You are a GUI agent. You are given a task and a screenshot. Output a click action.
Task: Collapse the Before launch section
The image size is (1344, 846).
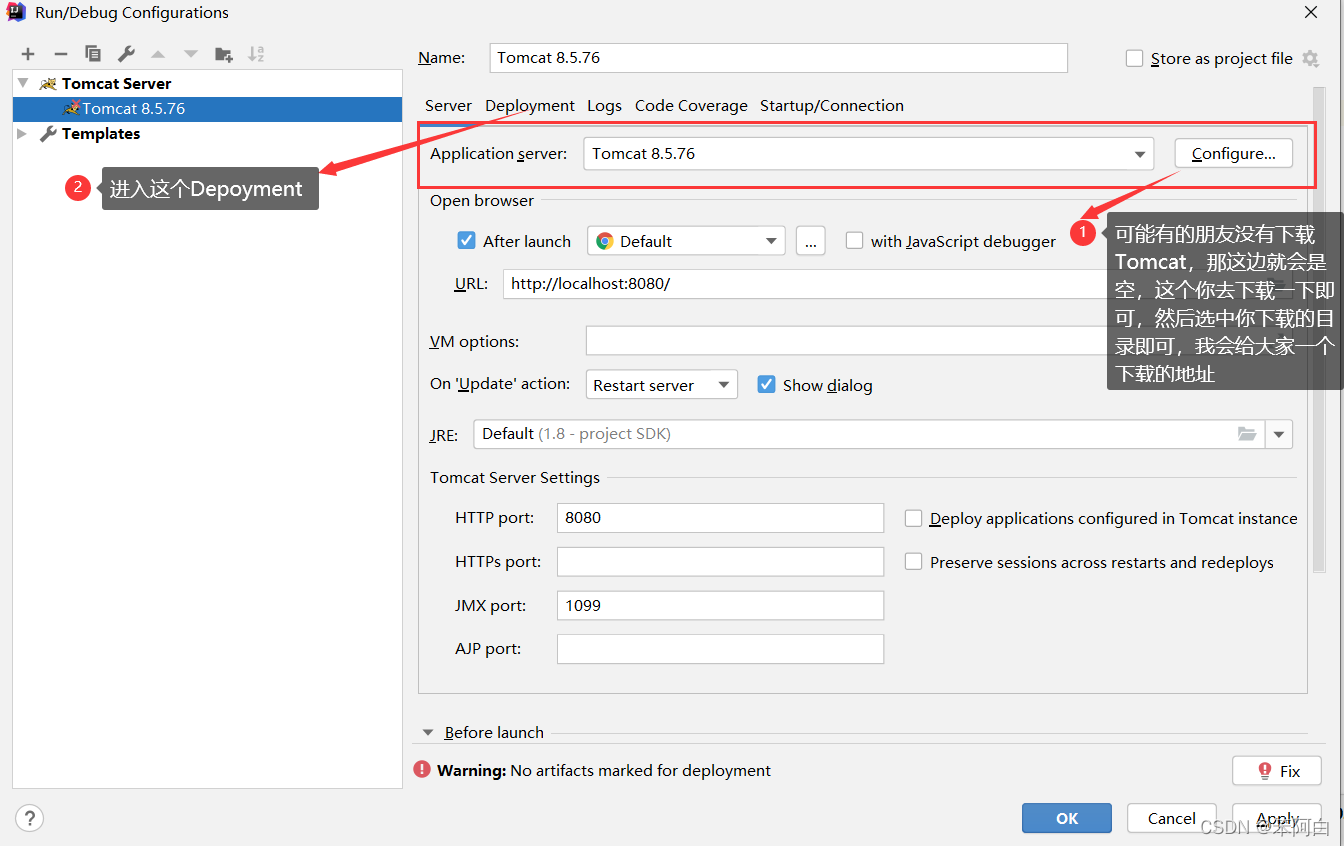click(428, 732)
